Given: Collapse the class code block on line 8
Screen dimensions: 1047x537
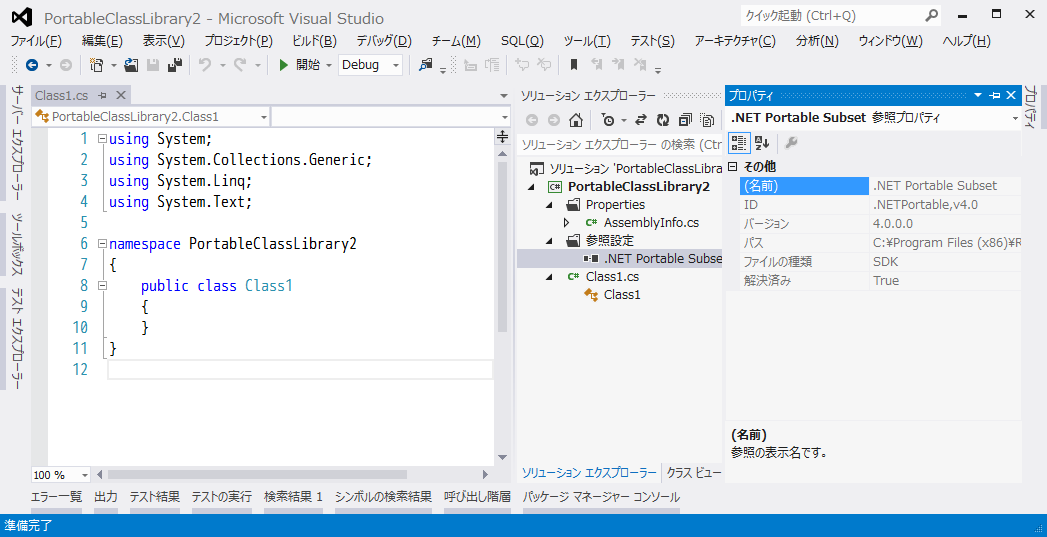Looking at the screenshot, I should point(102,286).
